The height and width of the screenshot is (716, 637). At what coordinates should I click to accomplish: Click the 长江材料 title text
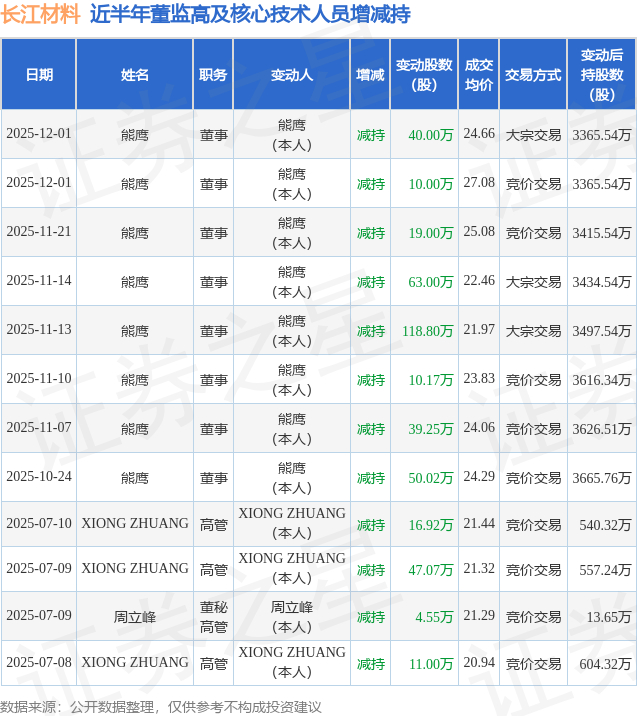pyautogui.click(x=40, y=14)
